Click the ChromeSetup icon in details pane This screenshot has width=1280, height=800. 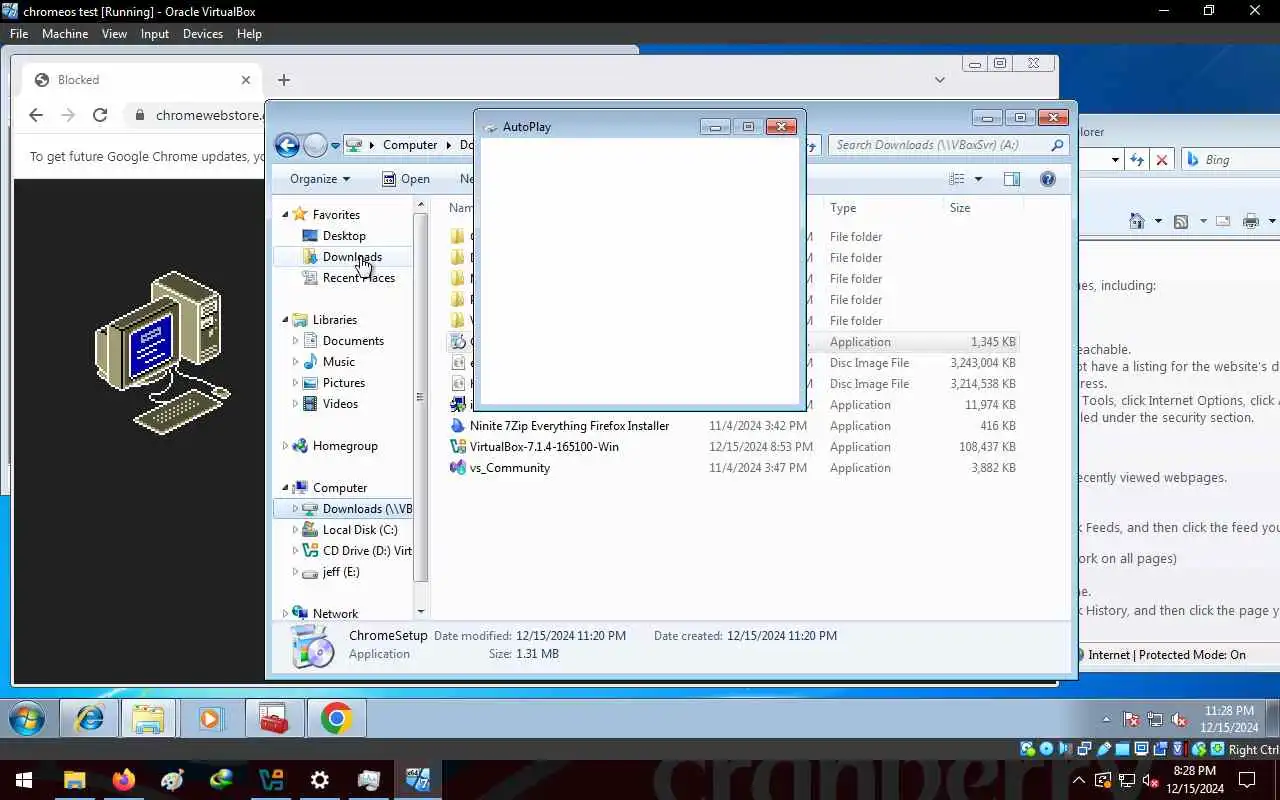pyautogui.click(x=313, y=645)
